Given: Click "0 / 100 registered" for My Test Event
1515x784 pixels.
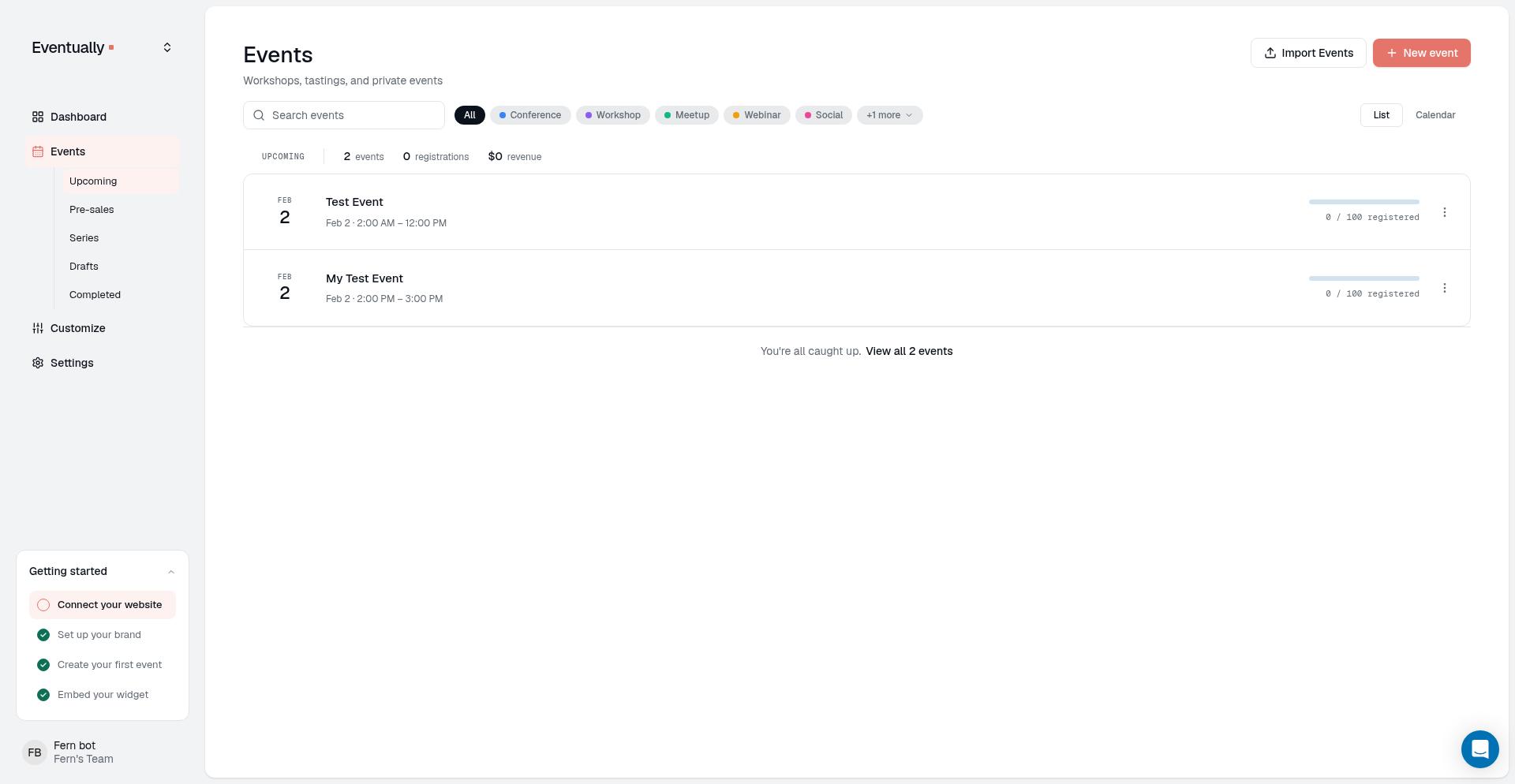Looking at the screenshot, I should (1372, 293).
